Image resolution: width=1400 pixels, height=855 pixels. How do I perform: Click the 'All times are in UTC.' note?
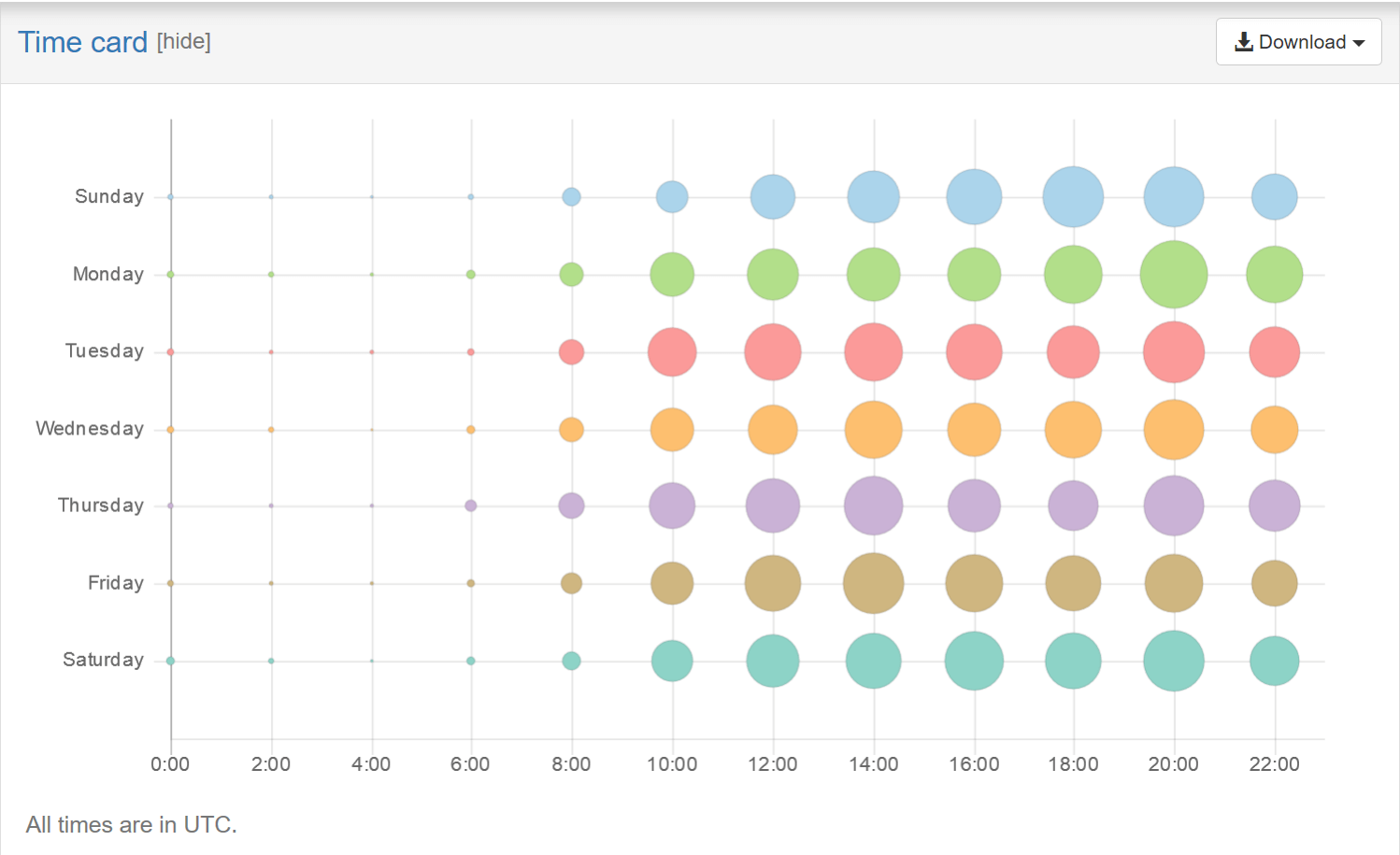[132, 825]
